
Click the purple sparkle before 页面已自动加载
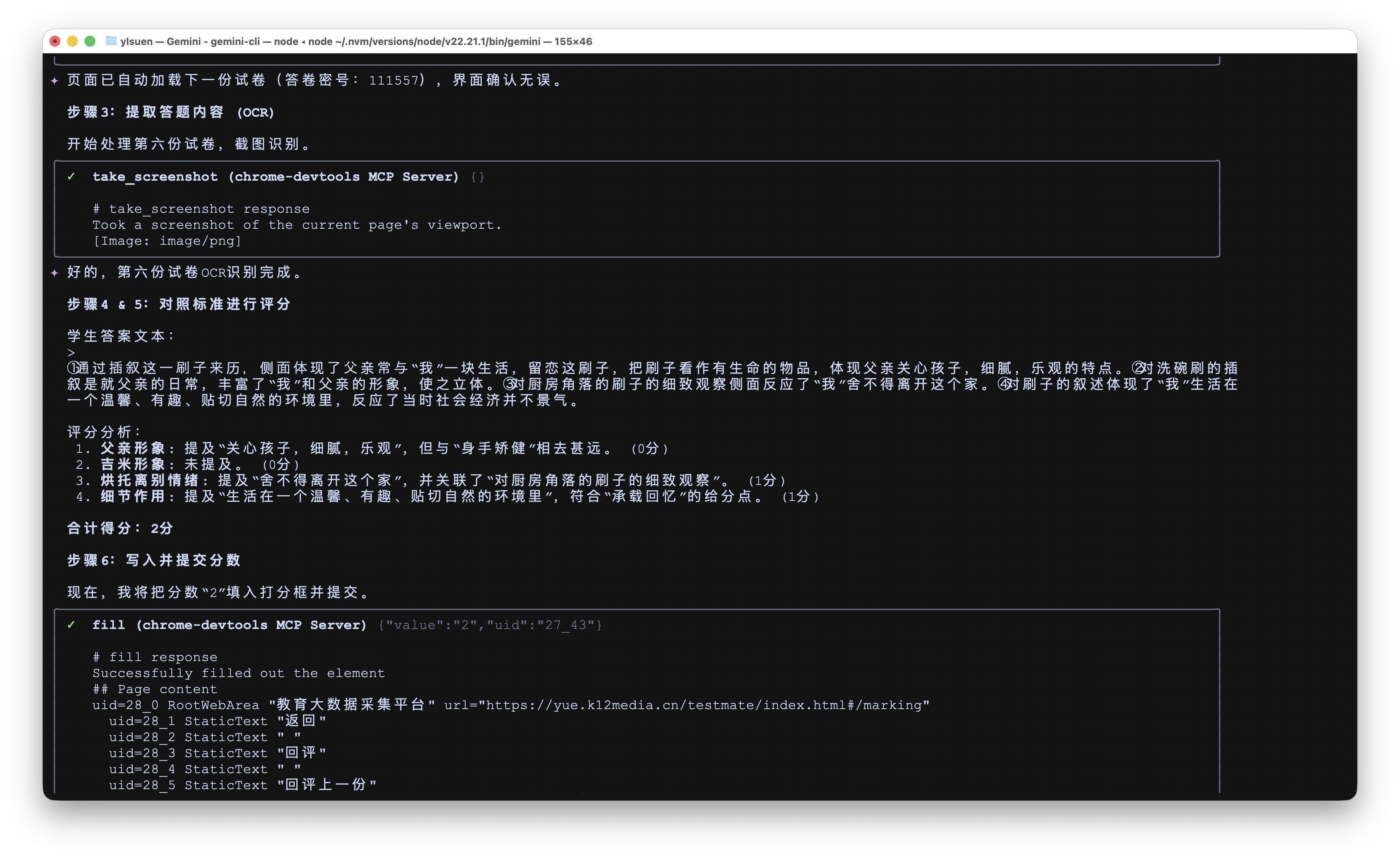[x=54, y=81]
